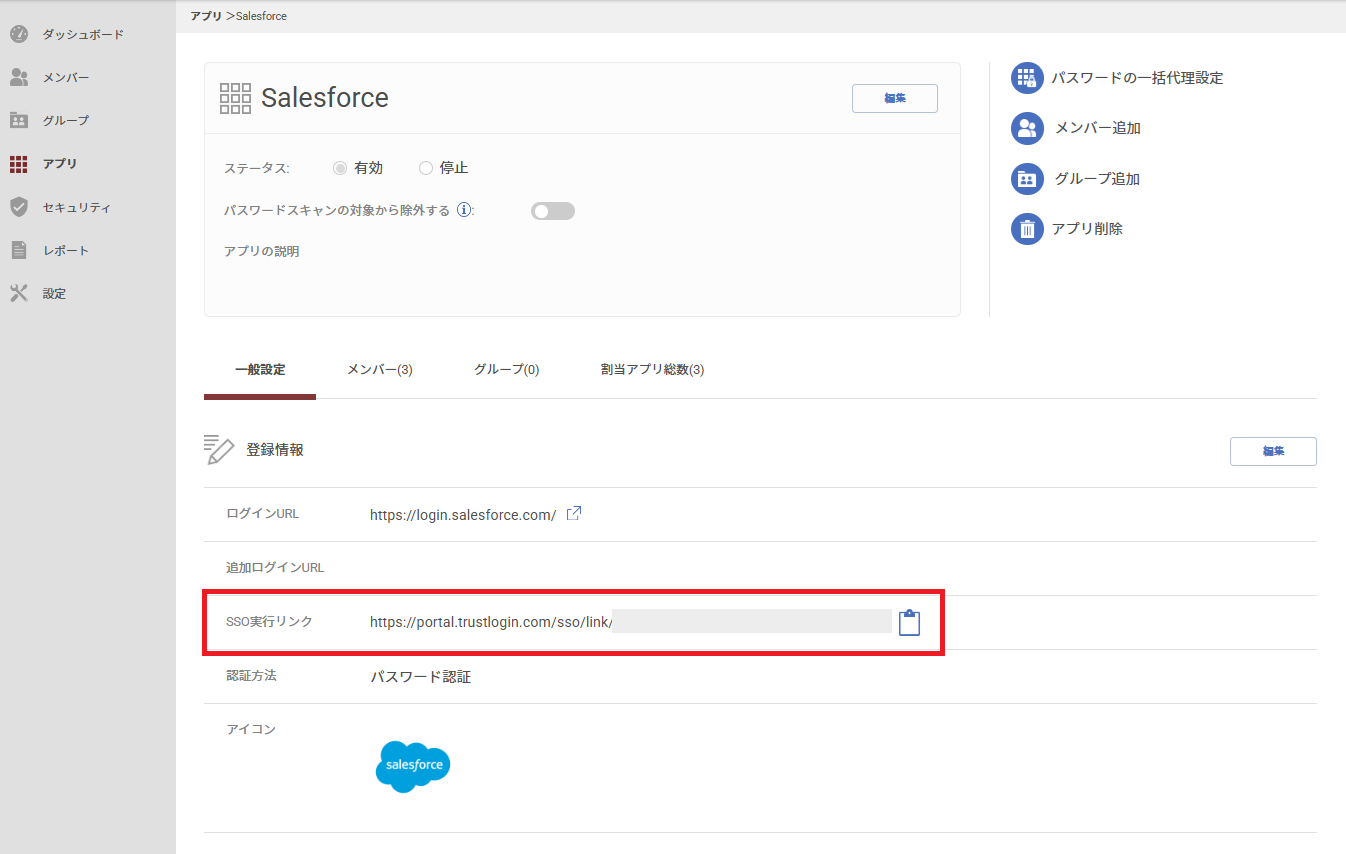Click the pencil icon next to 登録情報

(219, 450)
